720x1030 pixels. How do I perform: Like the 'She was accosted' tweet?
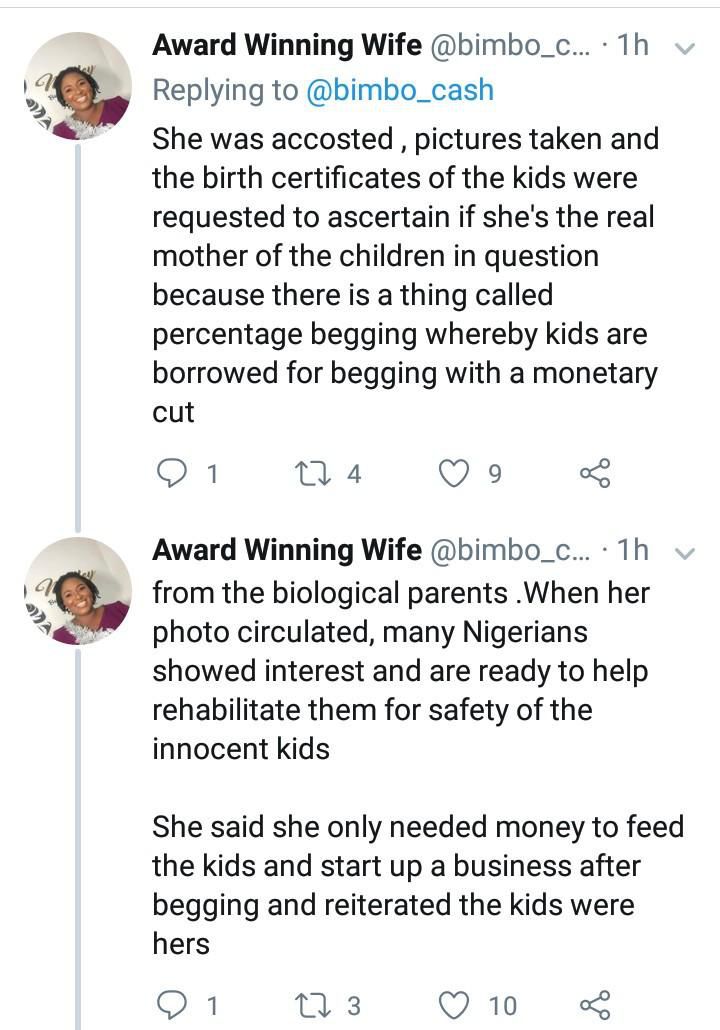tap(455, 474)
